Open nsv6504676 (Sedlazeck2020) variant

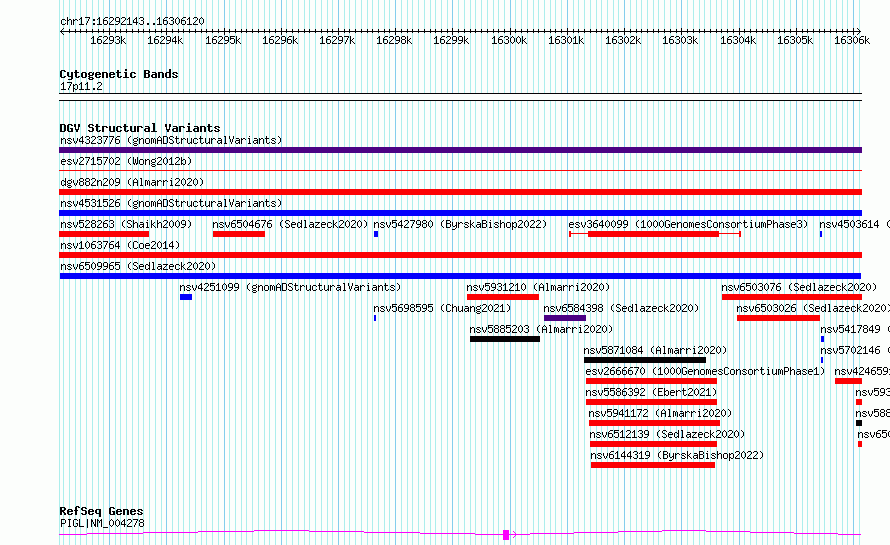point(290,224)
